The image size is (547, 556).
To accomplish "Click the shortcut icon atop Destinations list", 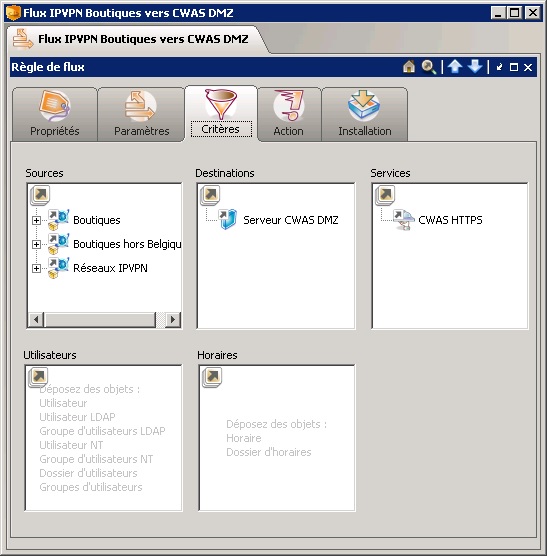I will tap(210, 195).
